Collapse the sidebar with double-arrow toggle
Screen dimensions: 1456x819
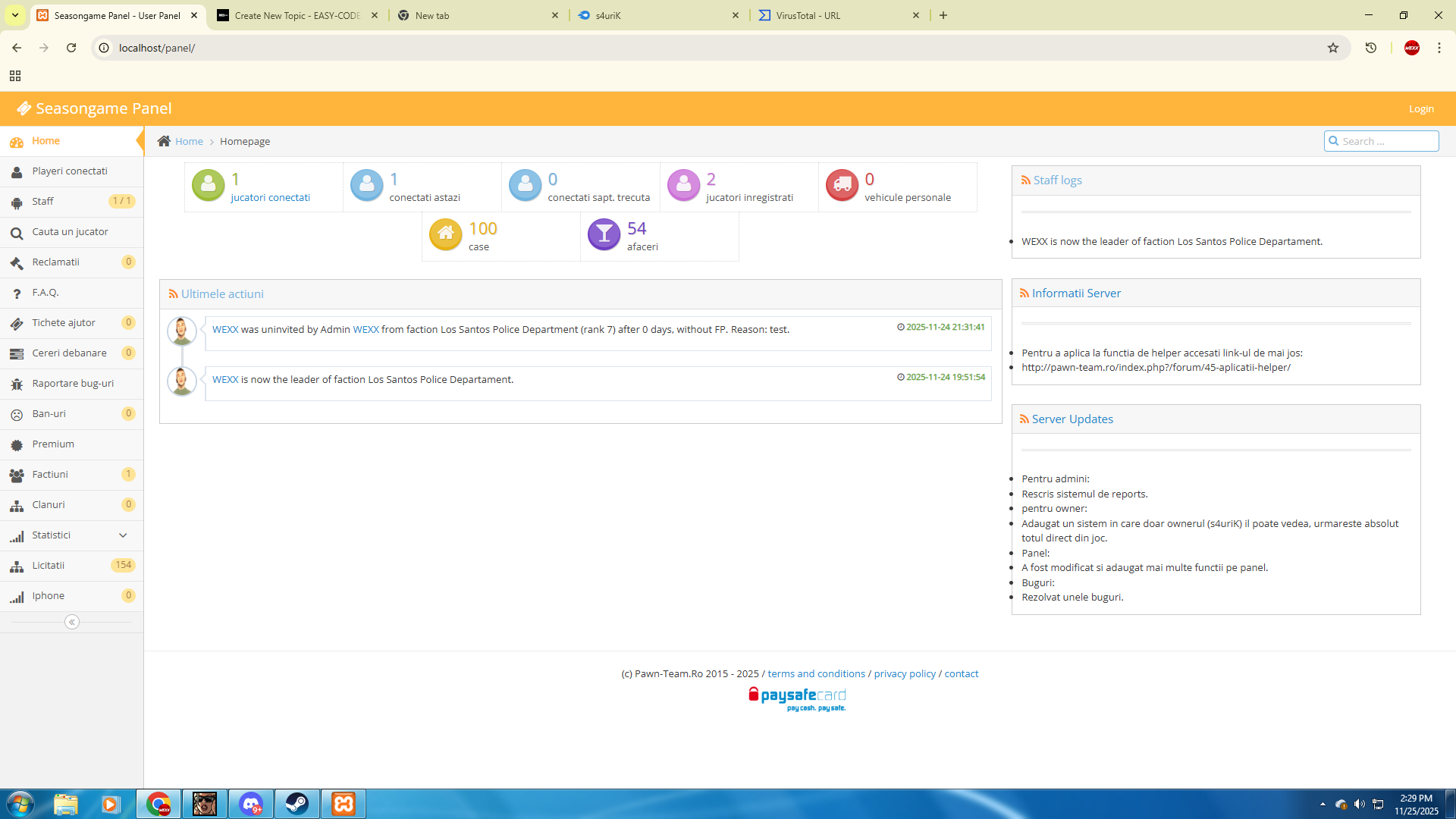click(72, 622)
